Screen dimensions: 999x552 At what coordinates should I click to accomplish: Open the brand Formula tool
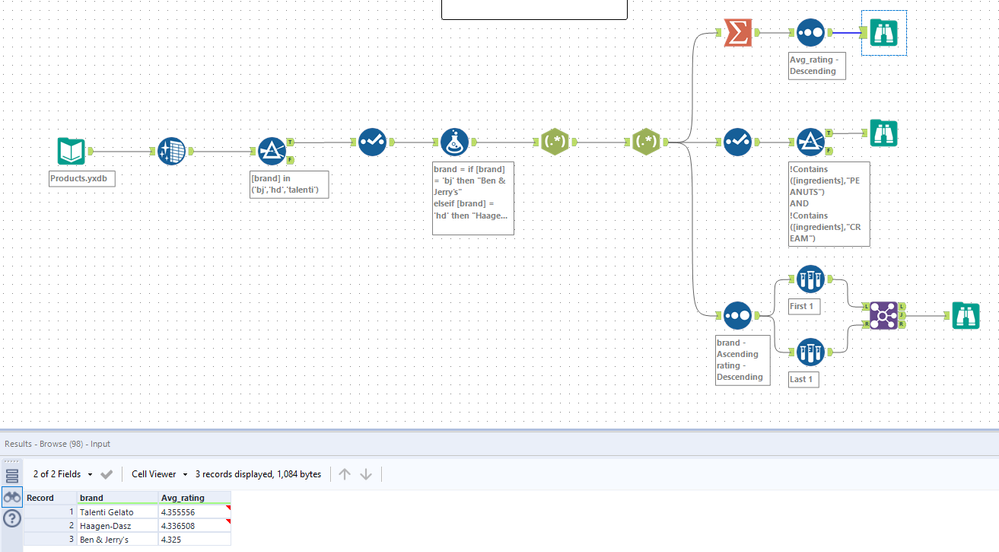pyautogui.click(x=454, y=142)
